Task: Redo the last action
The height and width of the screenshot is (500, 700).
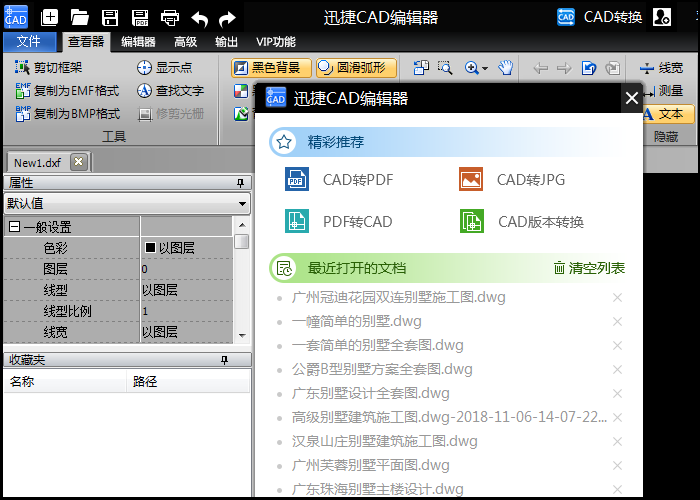Action: [x=228, y=19]
